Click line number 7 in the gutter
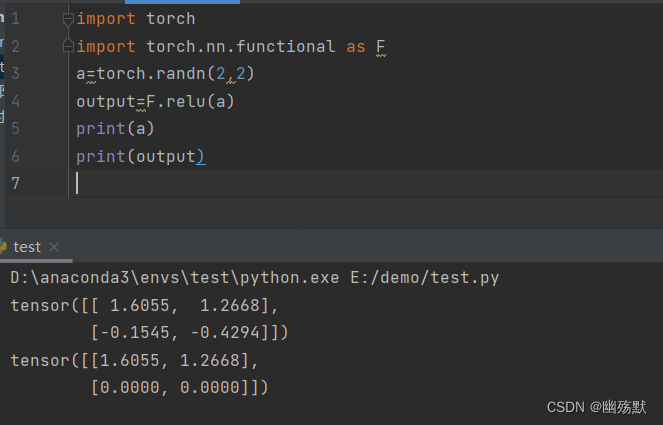The width and height of the screenshot is (663, 425). [x=15, y=184]
